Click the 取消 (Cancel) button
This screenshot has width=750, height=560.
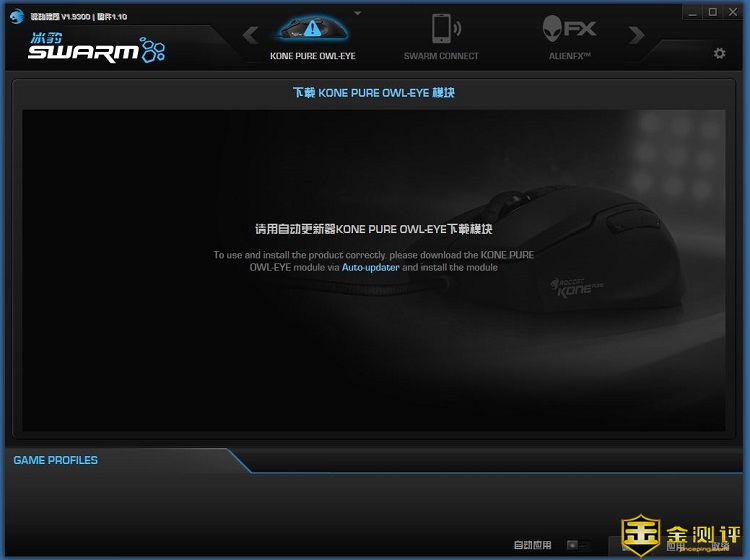click(720, 546)
